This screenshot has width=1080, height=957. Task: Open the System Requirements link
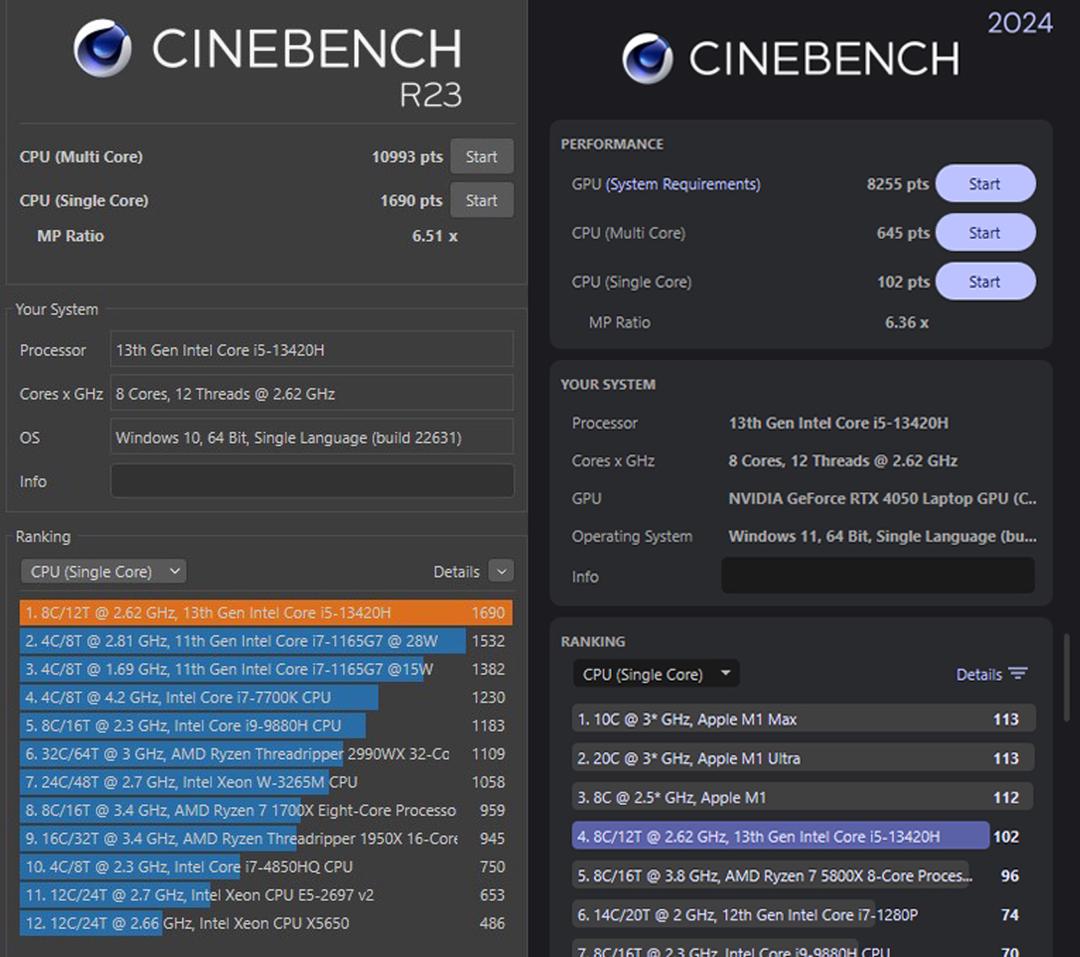click(x=683, y=184)
